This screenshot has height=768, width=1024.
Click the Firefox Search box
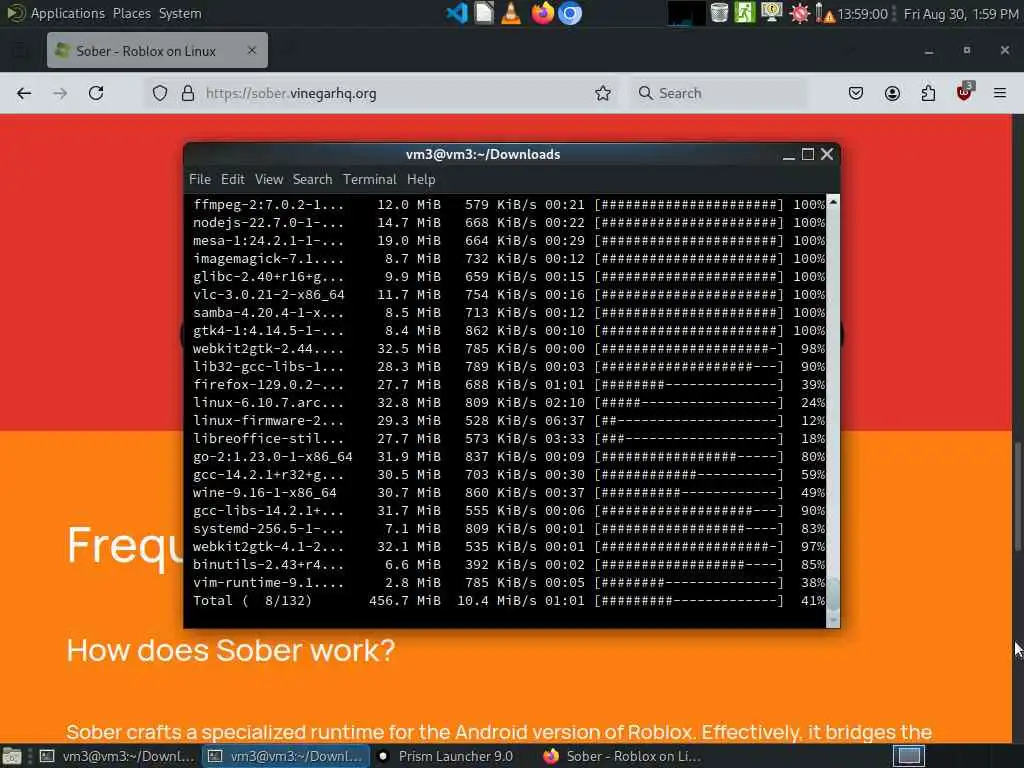(x=718, y=93)
